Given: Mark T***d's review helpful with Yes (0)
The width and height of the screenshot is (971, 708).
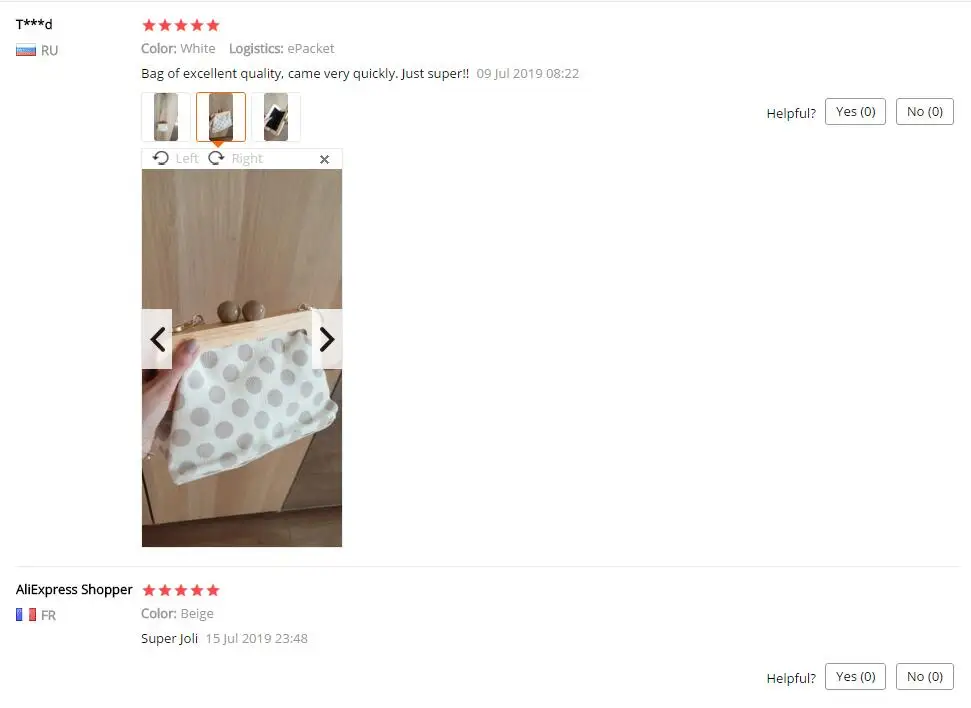Looking at the screenshot, I should [x=855, y=111].
